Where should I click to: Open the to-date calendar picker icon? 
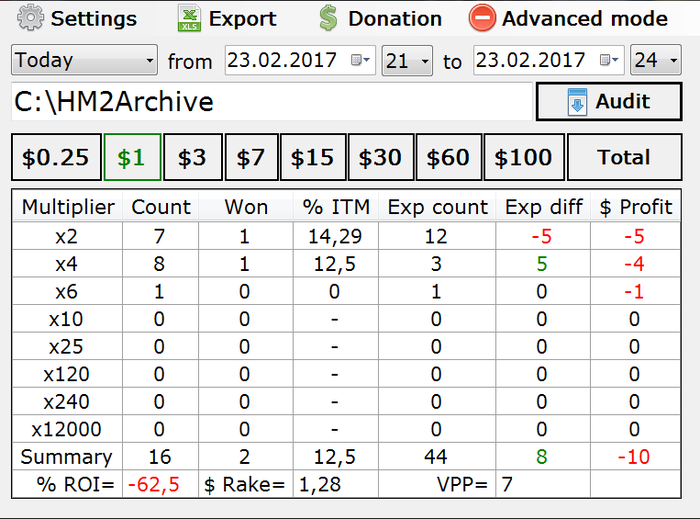point(608,60)
